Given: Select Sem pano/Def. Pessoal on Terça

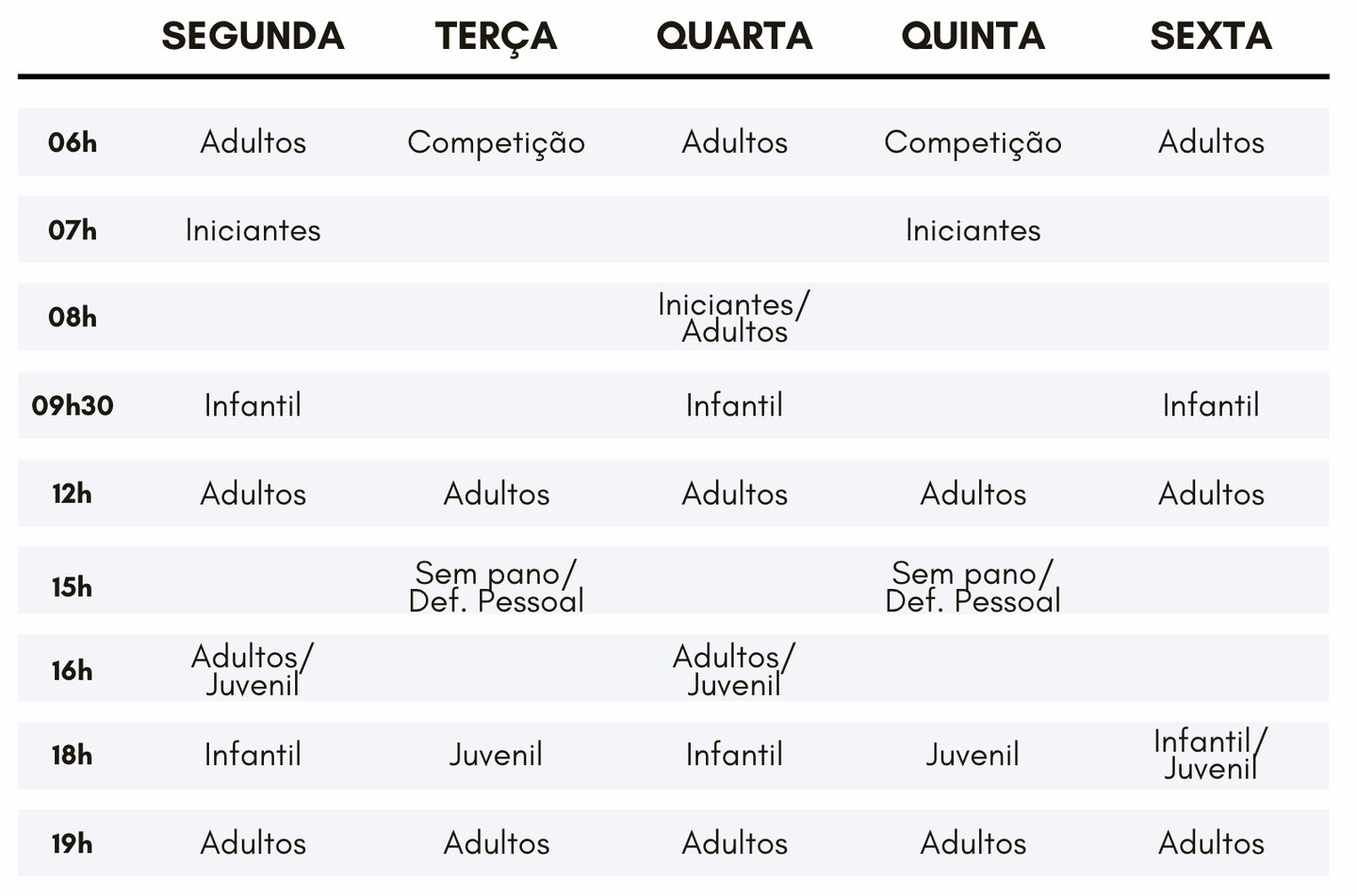Looking at the screenshot, I should (x=496, y=587).
